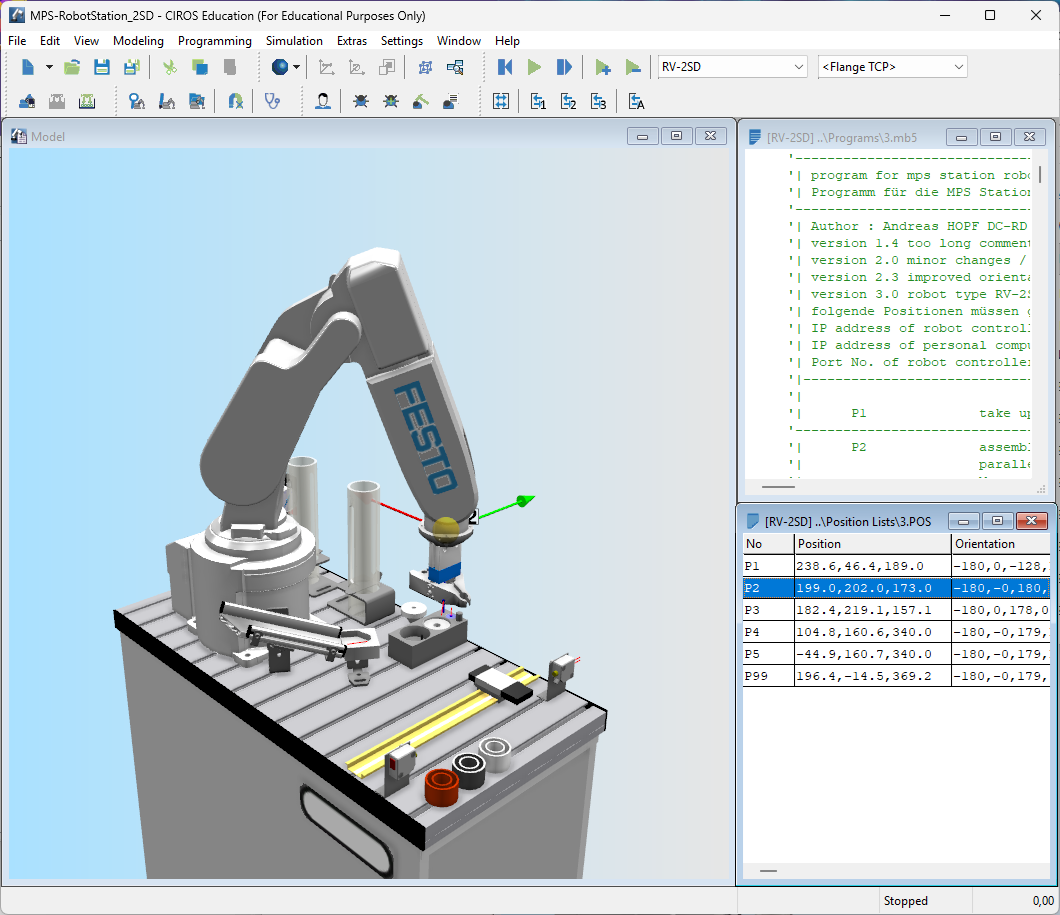The image size is (1060, 915).
Task: Click the stethoscope diagnostics icon
Action: click(272, 101)
